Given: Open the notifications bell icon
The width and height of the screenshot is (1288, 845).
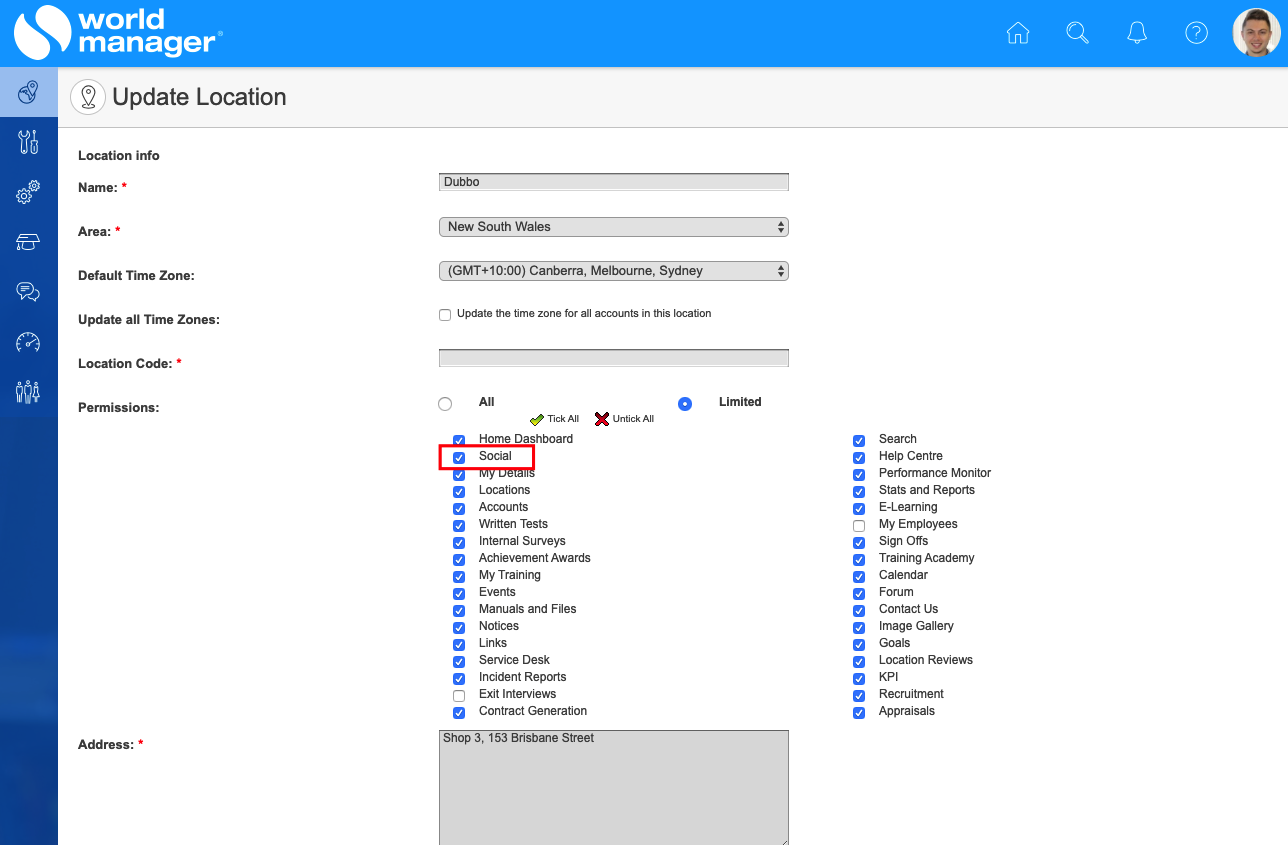Looking at the screenshot, I should (1137, 33).
